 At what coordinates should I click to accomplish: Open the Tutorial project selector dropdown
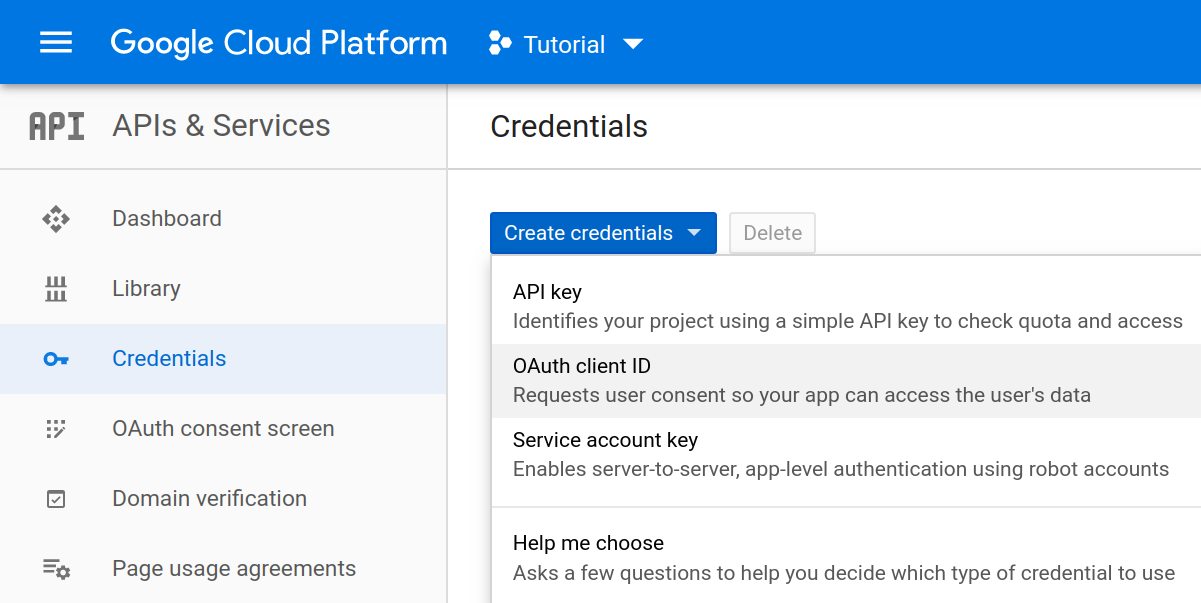click(x=634, y=45)
